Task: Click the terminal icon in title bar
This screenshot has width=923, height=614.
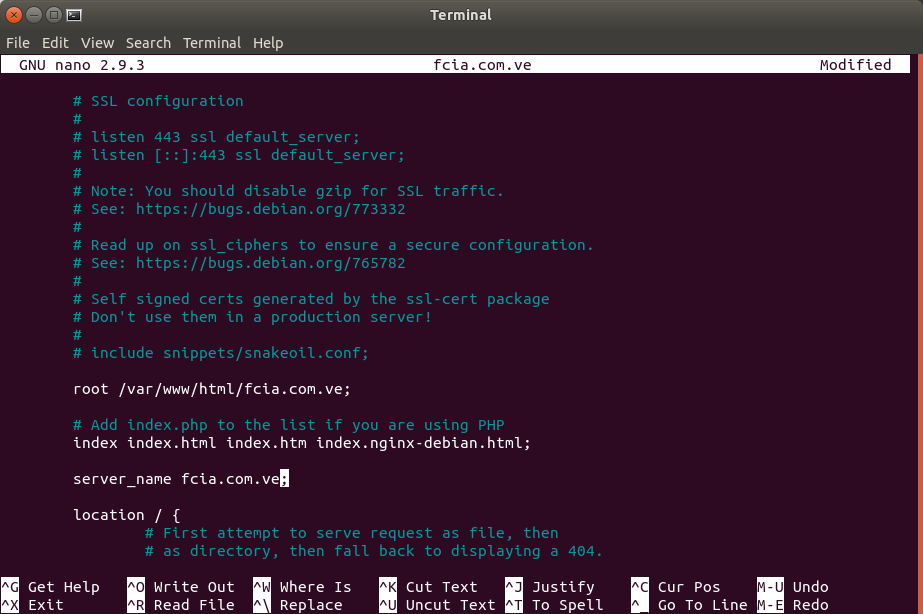Action: click(x=73, y=15)
